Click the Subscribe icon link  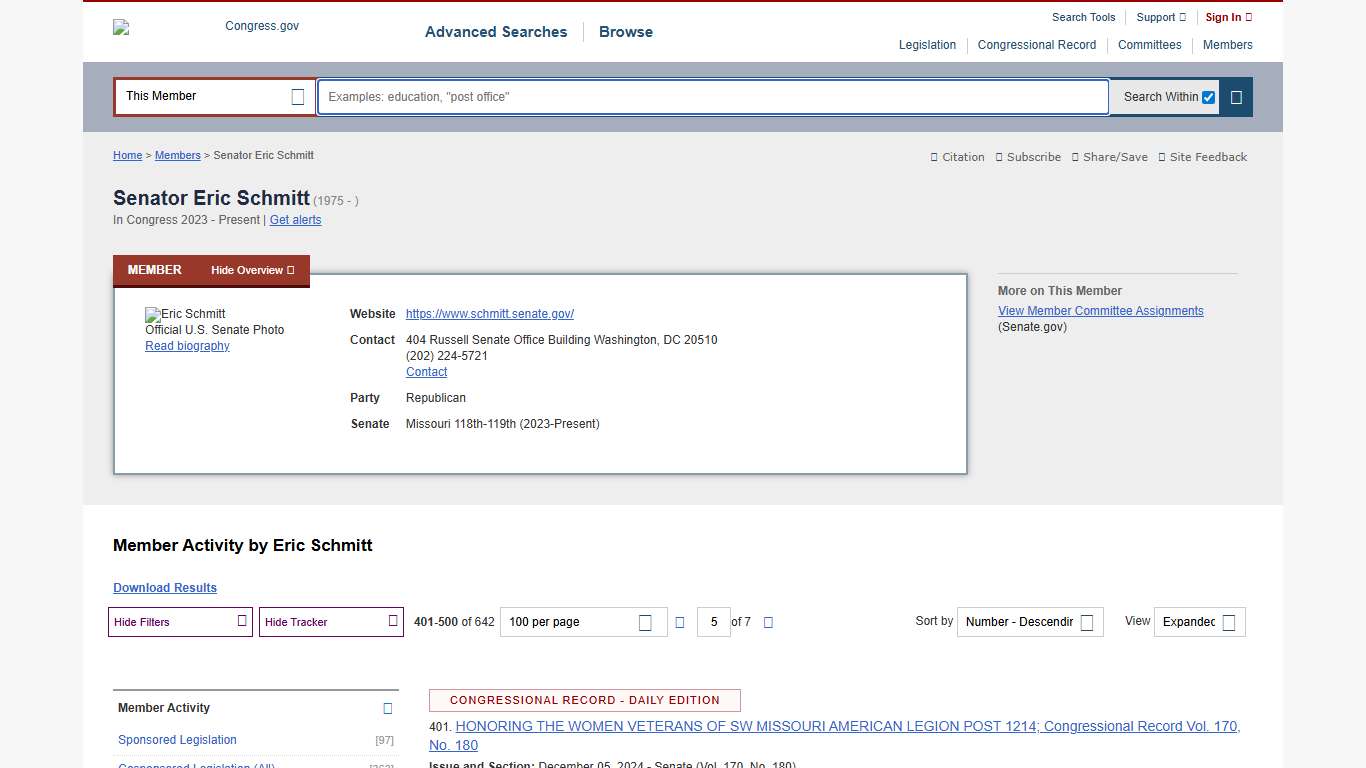(x=1028, y=157)
